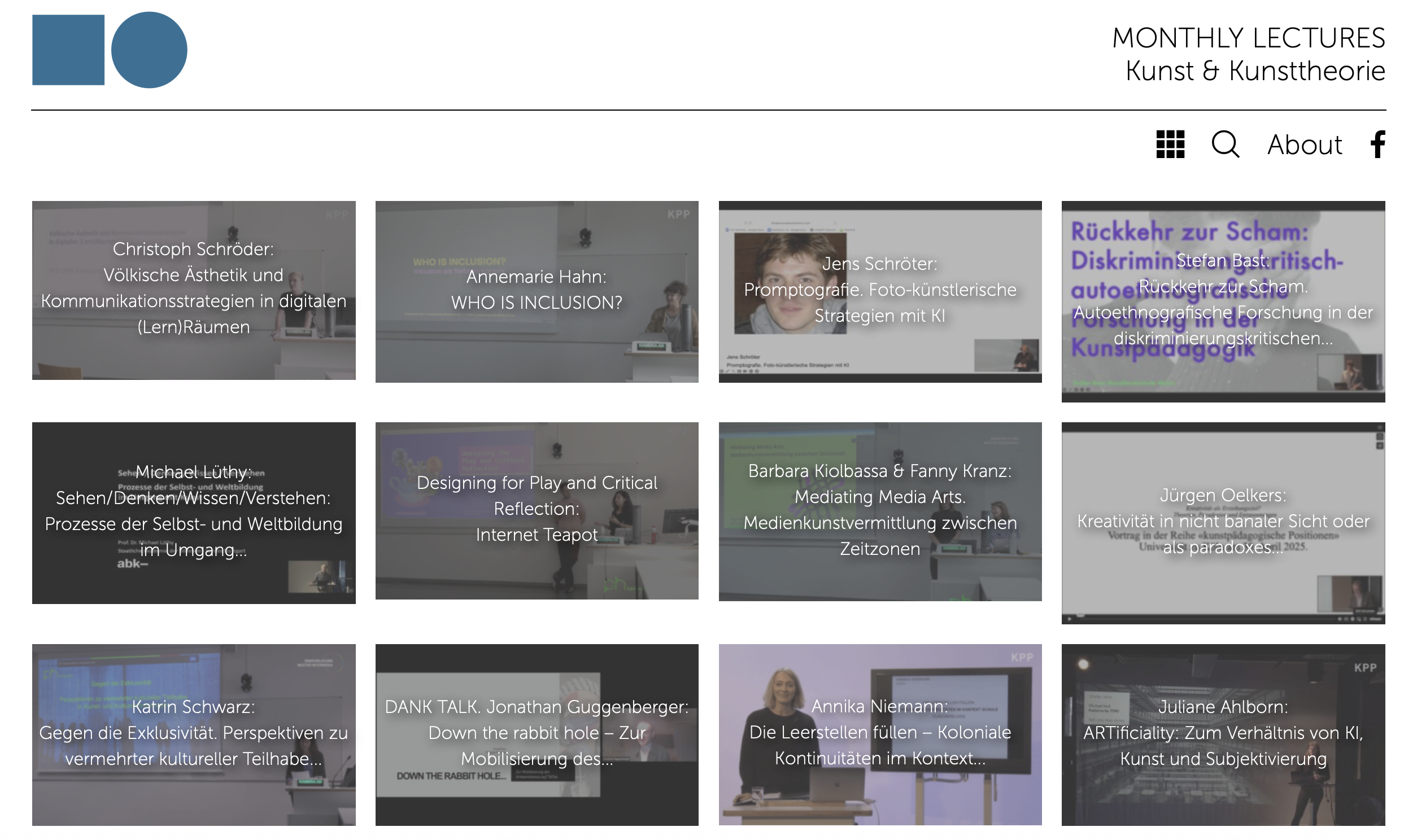
Task: Click the Monthly Lectures site title
Action: click(x=1248, y=38)
